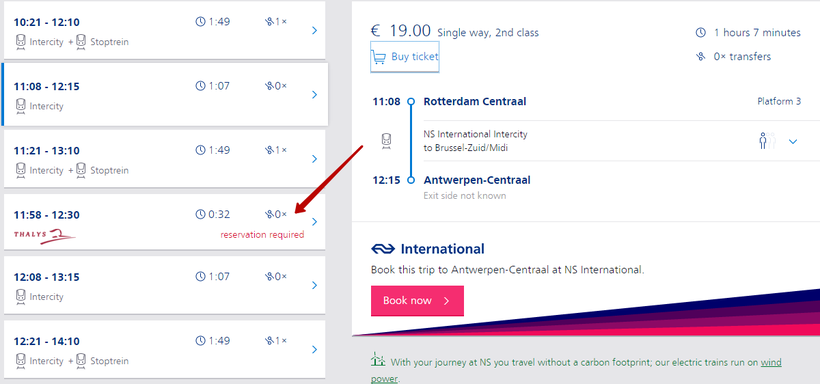Screen dimensions: 820x384
Task: Expand the NS International Intercity leg details chevron
Action: pyautogui.click(x=793, y=141)
